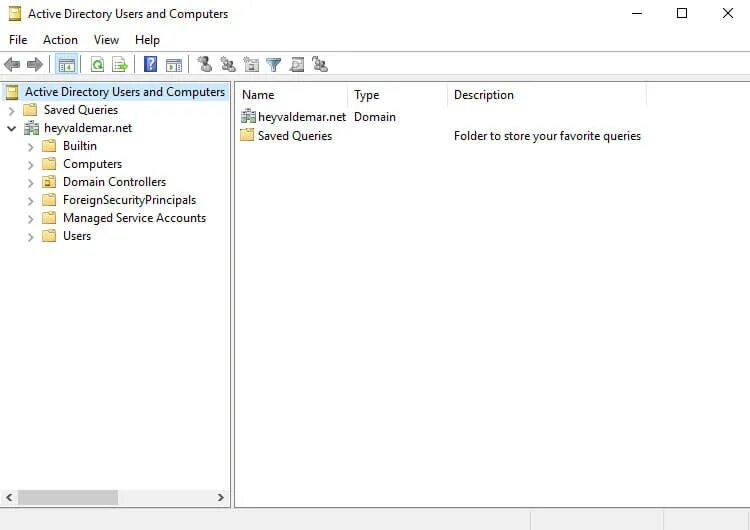Open the Help menu
Viewport: 750px width, 530px height.
click(147, 40)
